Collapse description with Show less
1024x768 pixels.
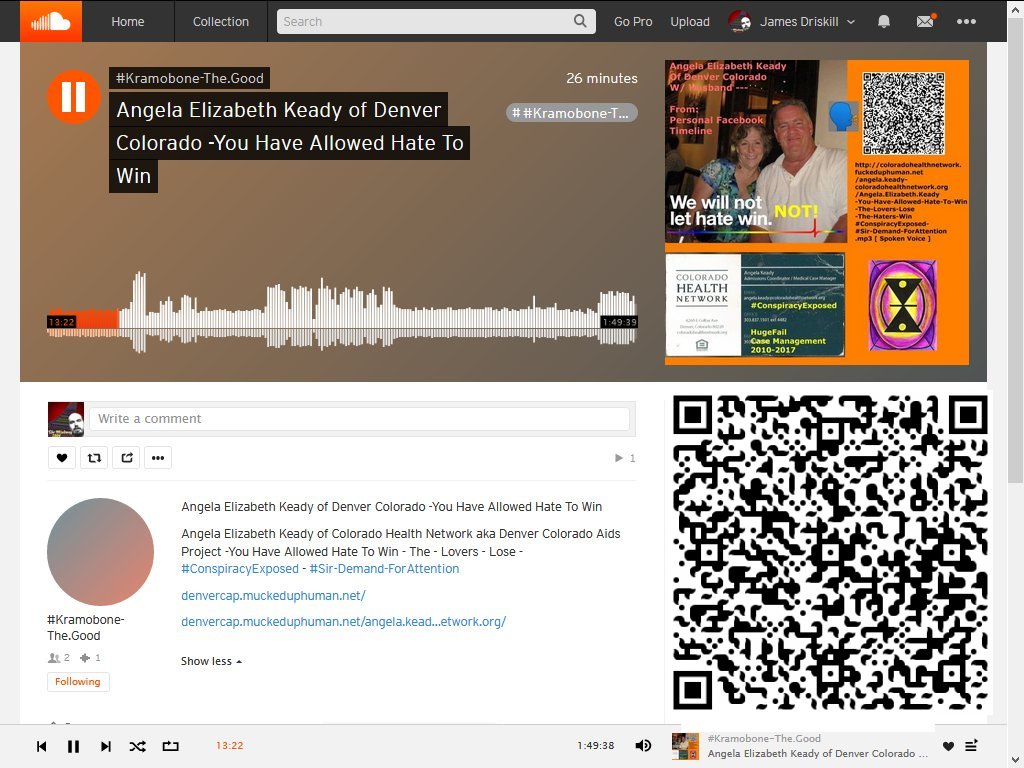pos(212,662)
